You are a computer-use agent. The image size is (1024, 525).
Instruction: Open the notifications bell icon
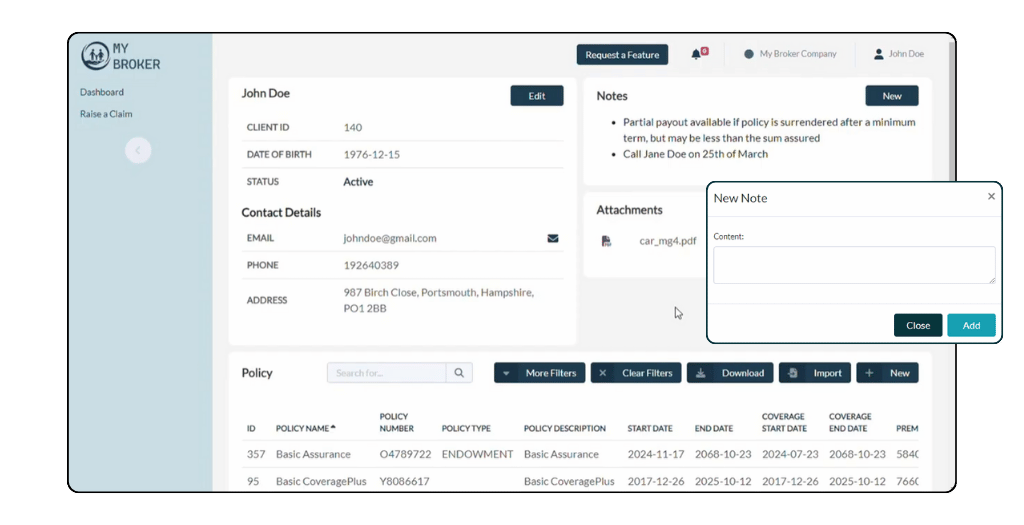pyautogui.click(x=696, y=54)
